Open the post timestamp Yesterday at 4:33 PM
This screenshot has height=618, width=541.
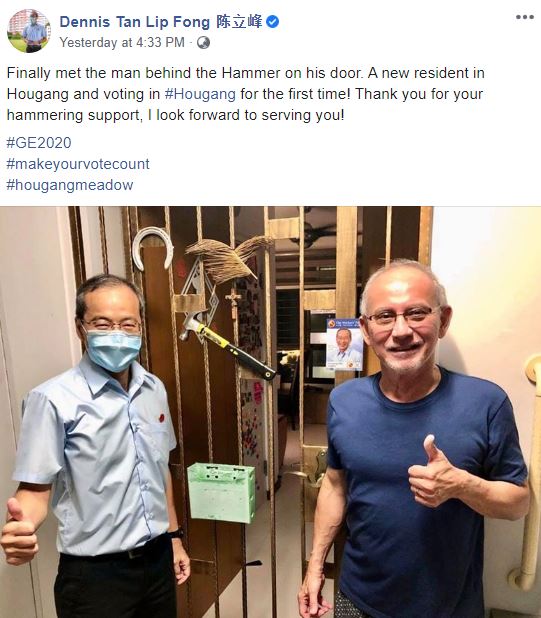(122, 42)
